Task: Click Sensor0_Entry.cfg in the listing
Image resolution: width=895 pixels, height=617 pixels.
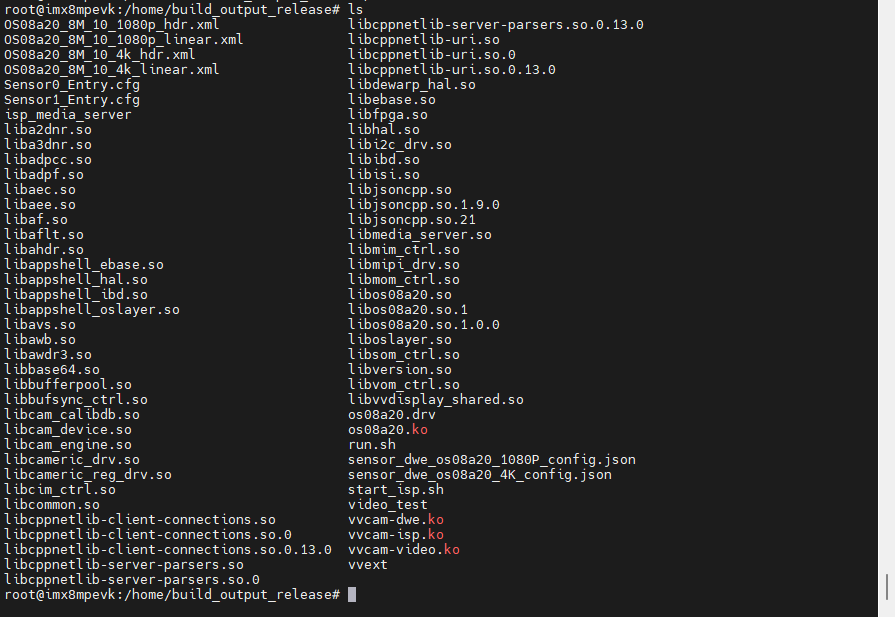Action: (x=71, y=85)
